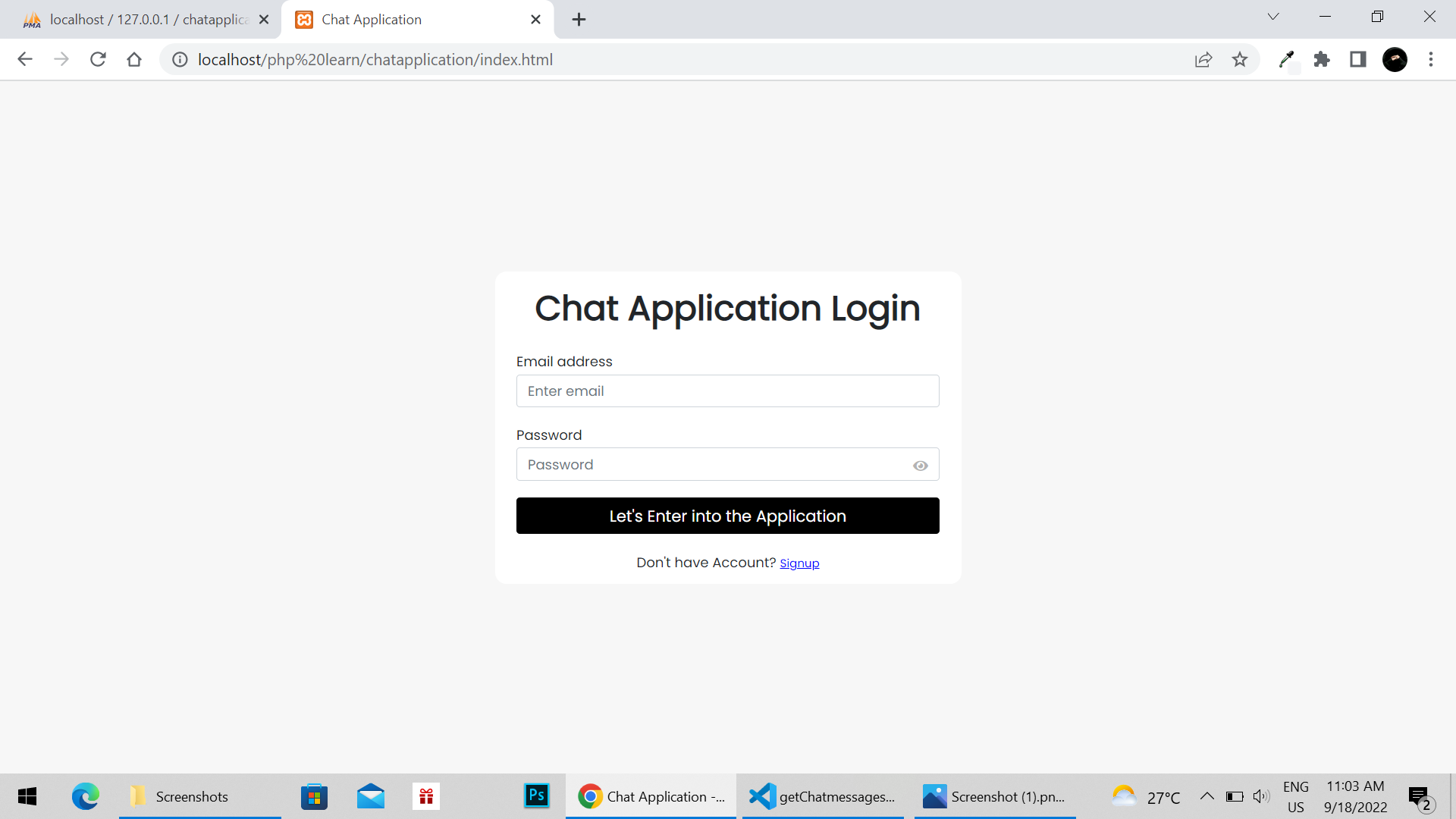This screenshot has height=819, width=1456.
Task: Open Photoshop from taskbar
Action: [x=537, y=795]
